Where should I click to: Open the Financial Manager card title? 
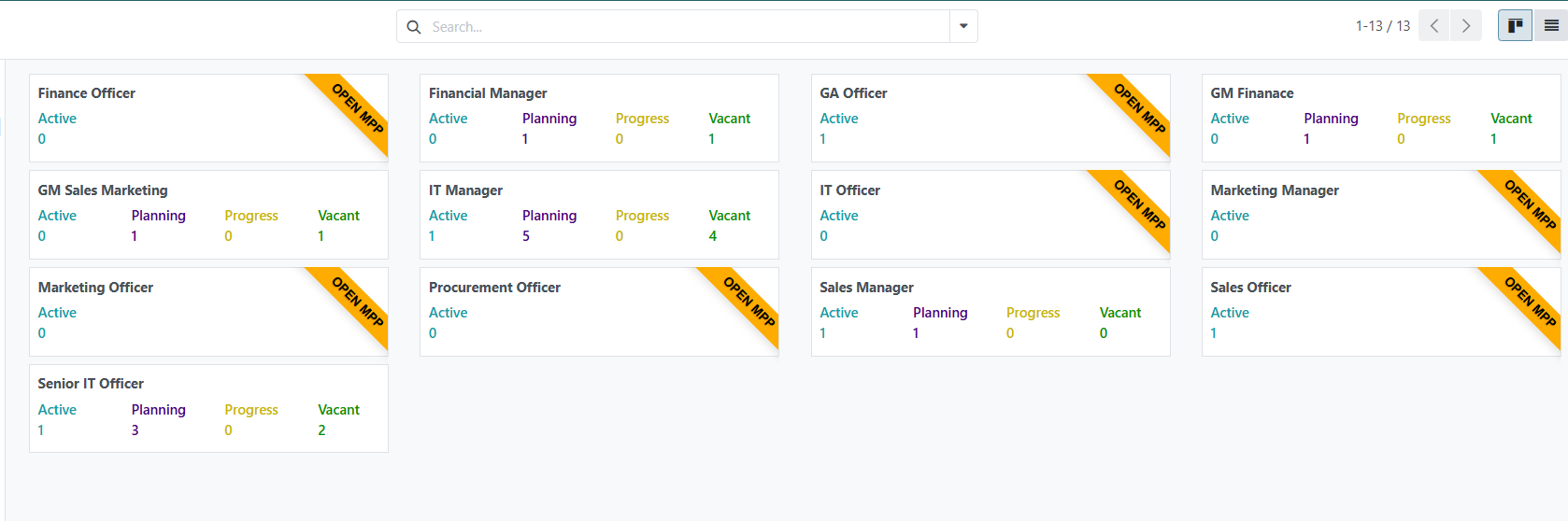pyautogui.click(x=488, y=93)
